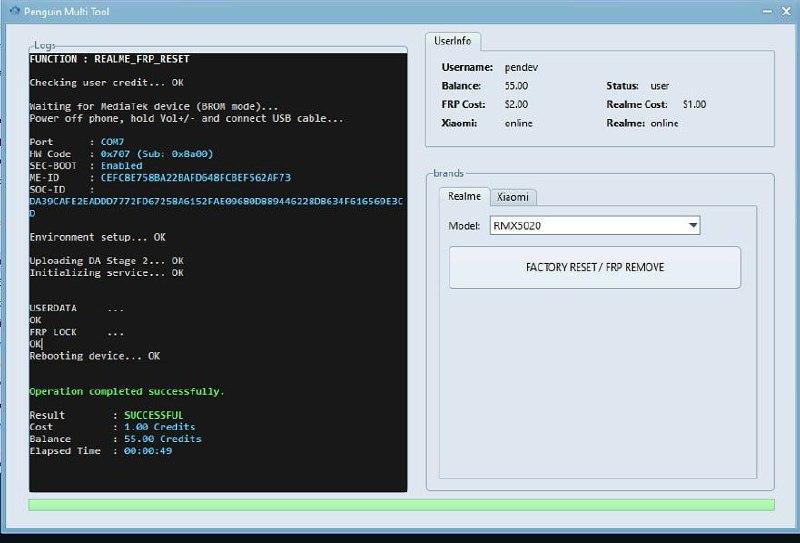The width and height of the screenshot is (800, 543).
Task: Click the Logs group label
Action: [x=44, y=45]
